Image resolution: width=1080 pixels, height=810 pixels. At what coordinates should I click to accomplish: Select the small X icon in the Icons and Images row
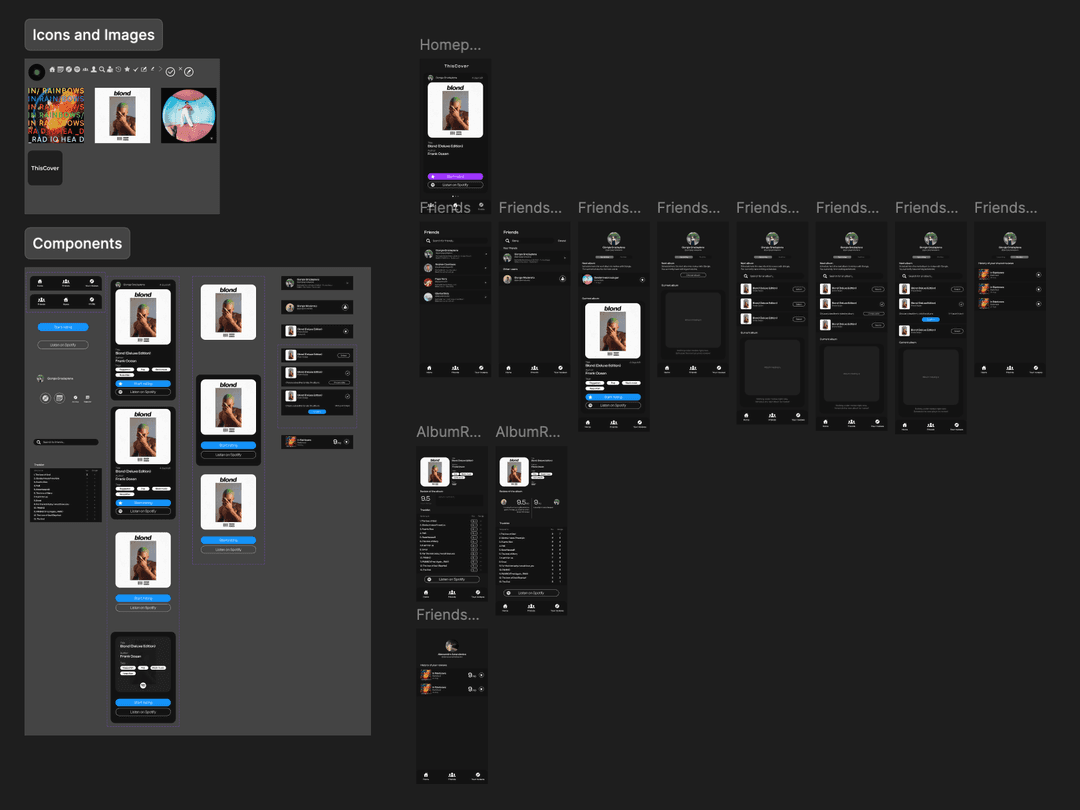(x=180, y=69)
